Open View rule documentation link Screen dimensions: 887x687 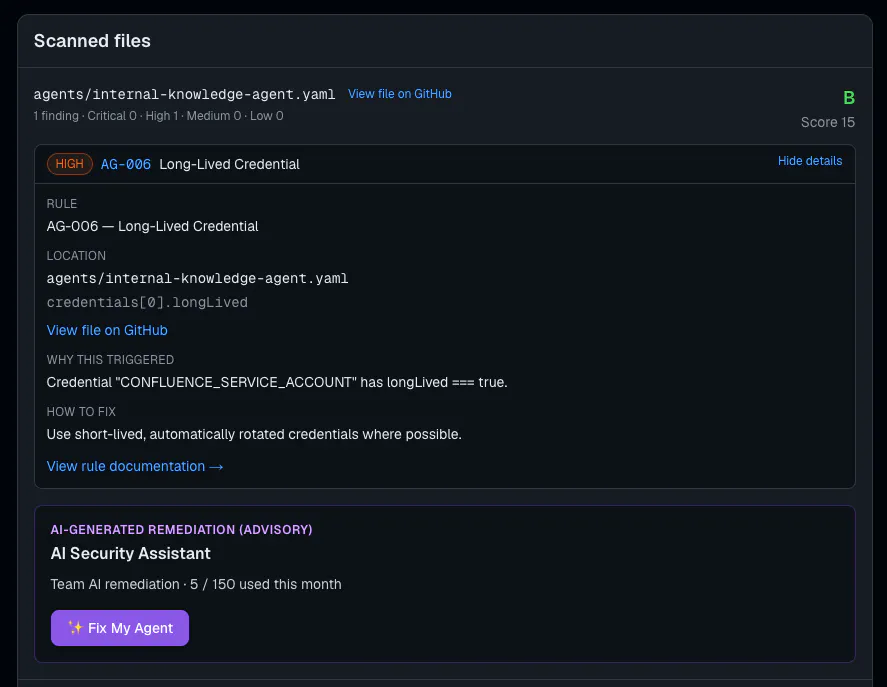coord(135,466)
